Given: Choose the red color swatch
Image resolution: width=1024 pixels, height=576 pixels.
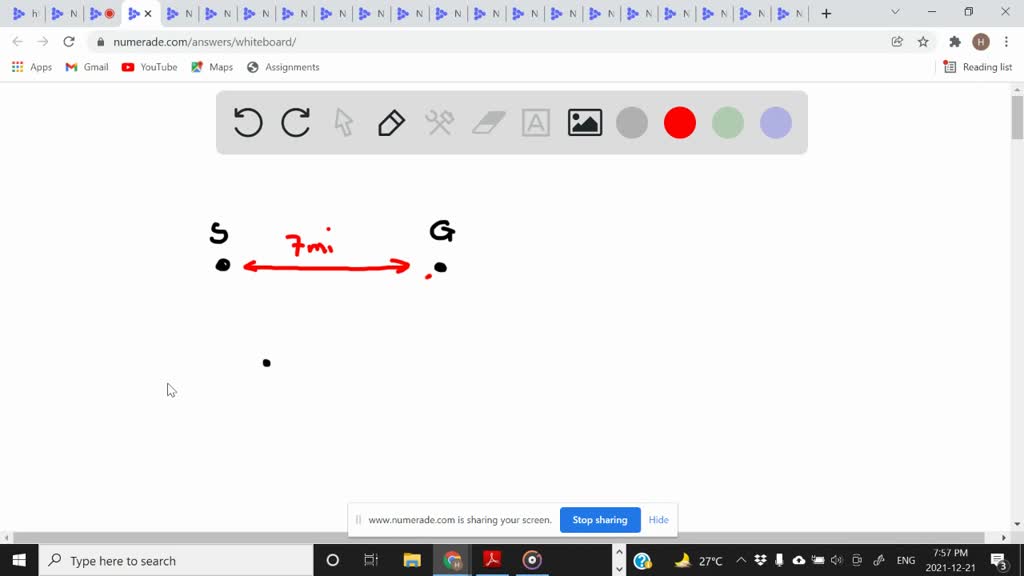Looking at the screenshot, I should [680, 123].
